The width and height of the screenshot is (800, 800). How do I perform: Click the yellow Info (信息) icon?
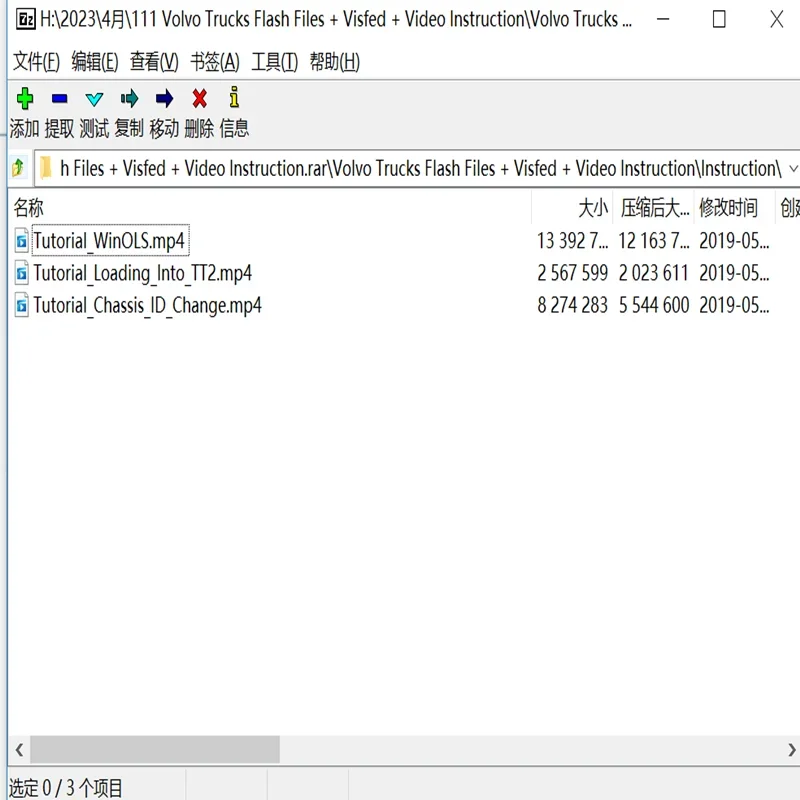234,97
